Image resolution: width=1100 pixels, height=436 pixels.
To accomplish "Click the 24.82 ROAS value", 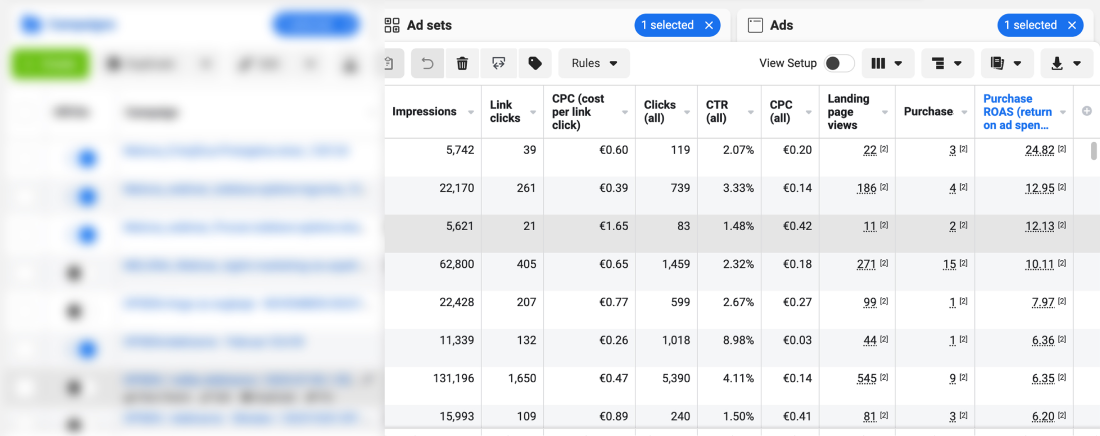I will point(1039,150).
